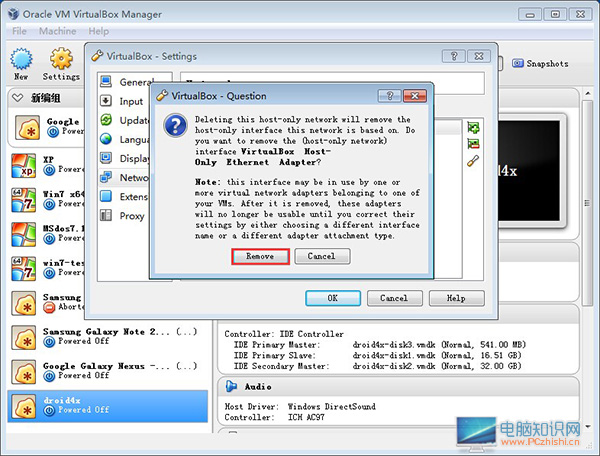Open Extensions category in Settings dialog

coord(124,197)
